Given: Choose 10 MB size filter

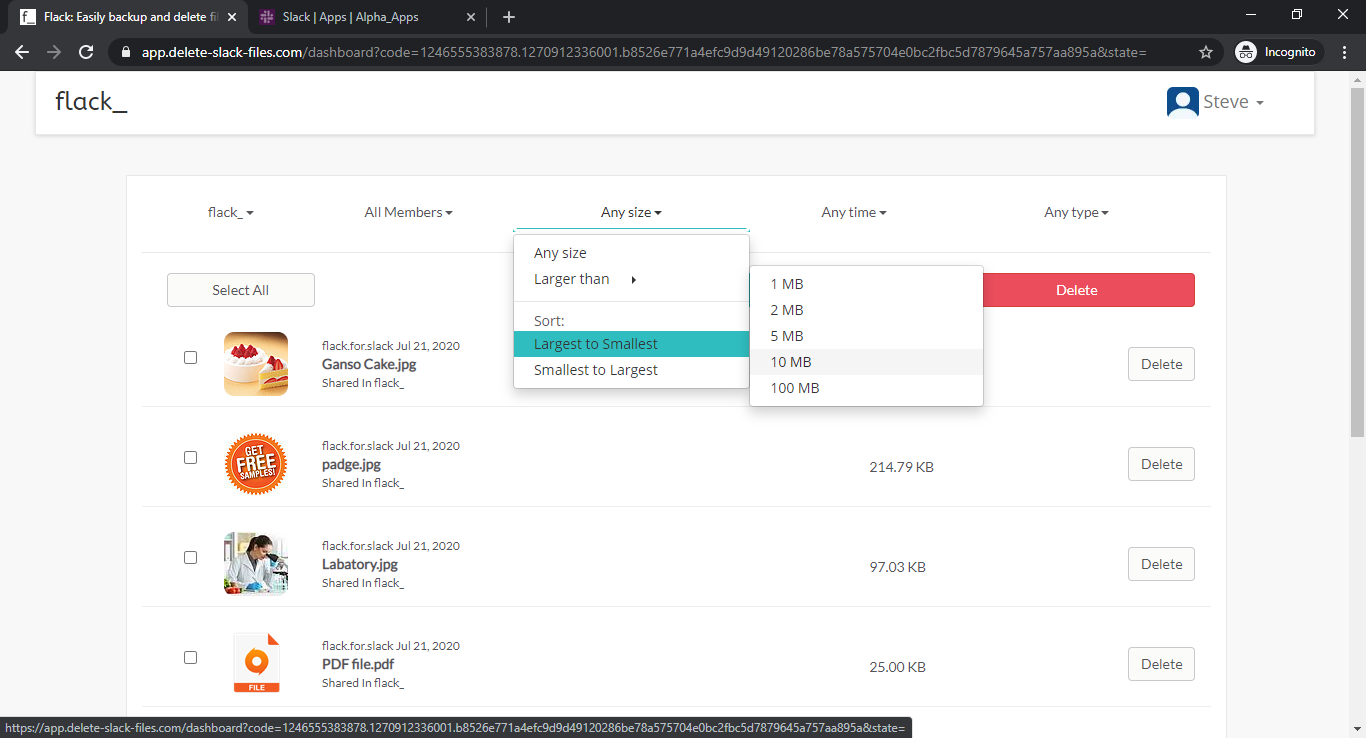Looking at the screenshot, I should click(866, 362).
